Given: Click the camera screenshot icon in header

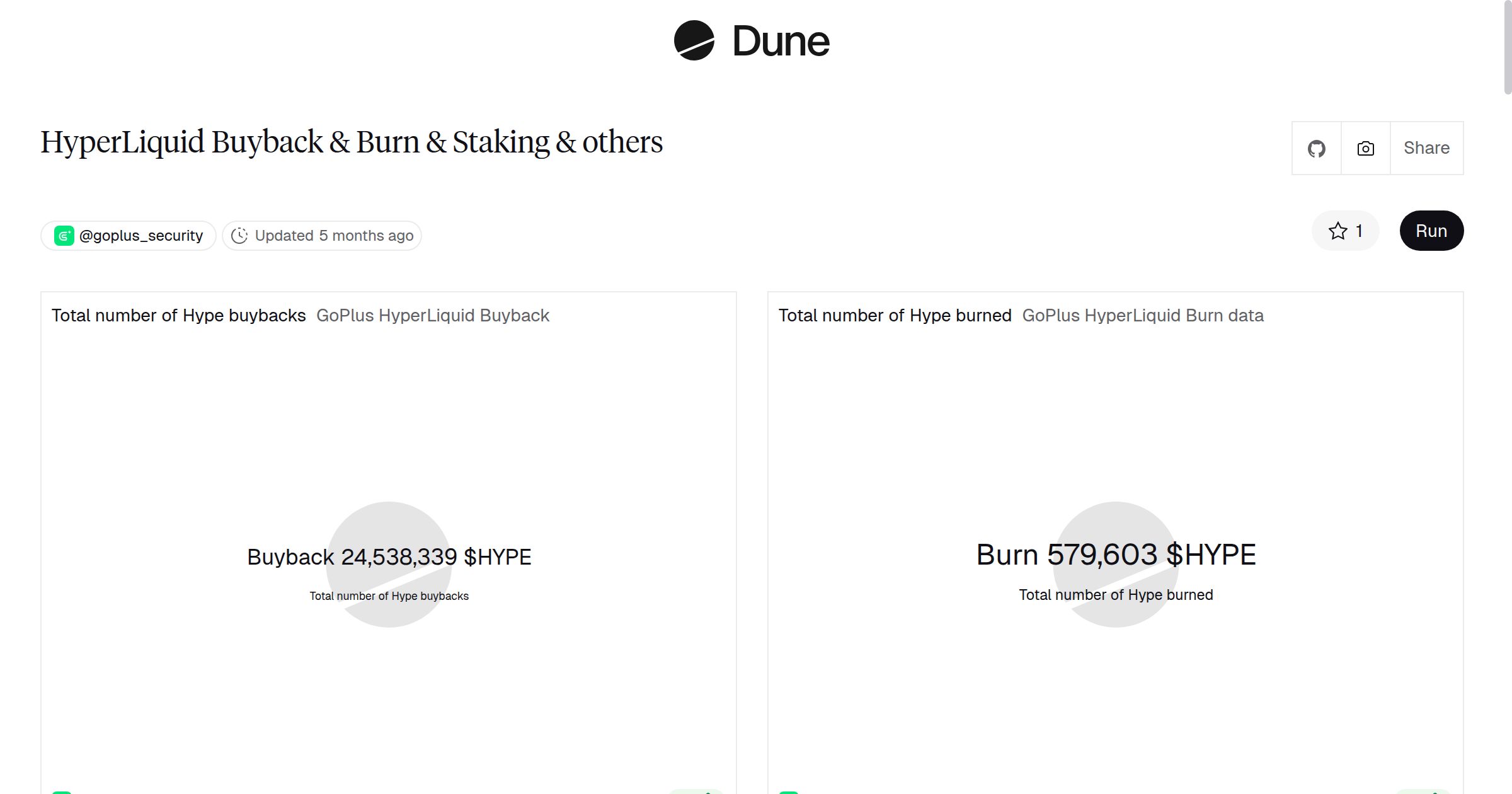Looking at the screenshot, I should tap(1365, 148).
